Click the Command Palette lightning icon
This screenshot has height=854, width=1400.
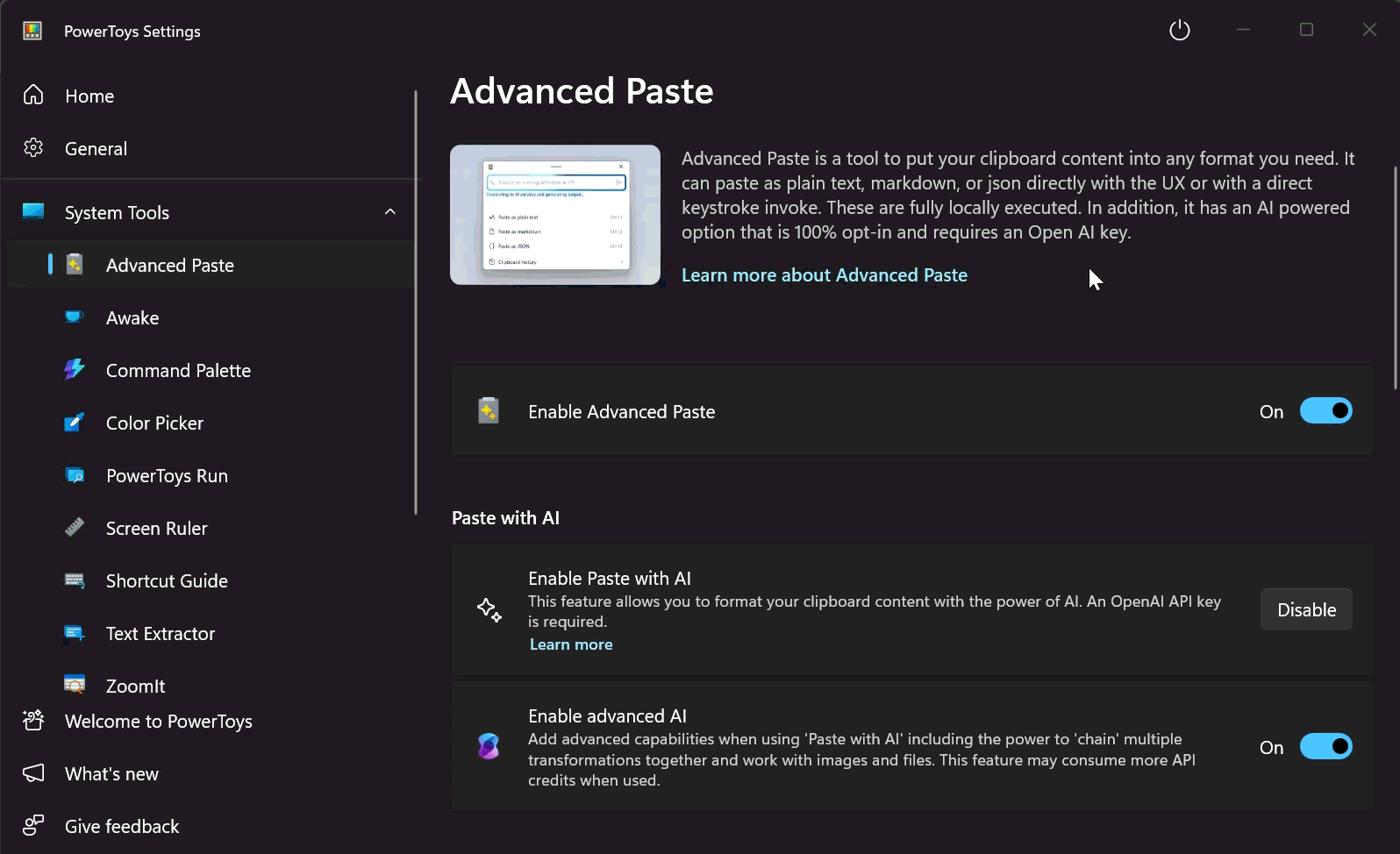pyautogui.click(x=75, y=369)
